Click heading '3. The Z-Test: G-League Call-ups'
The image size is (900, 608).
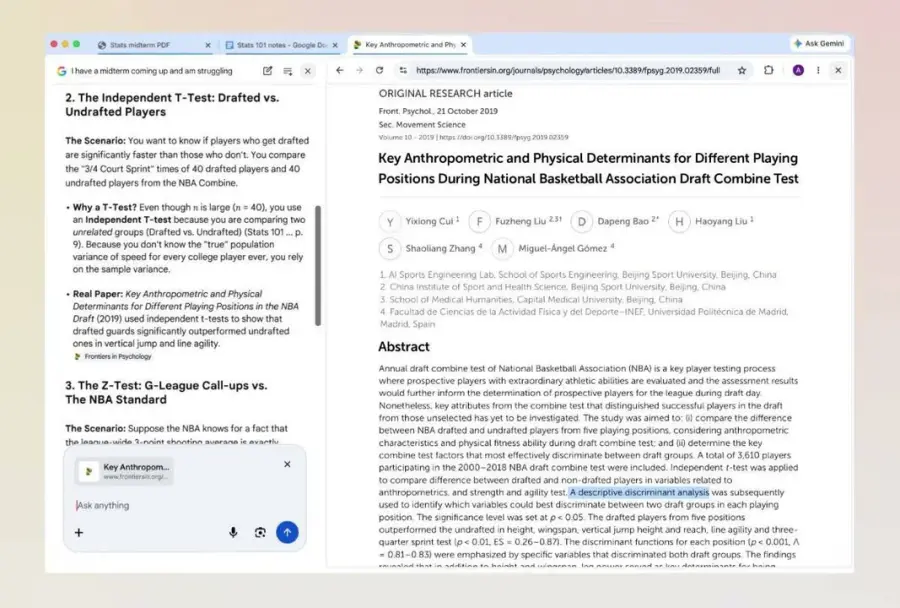[166, 392]
